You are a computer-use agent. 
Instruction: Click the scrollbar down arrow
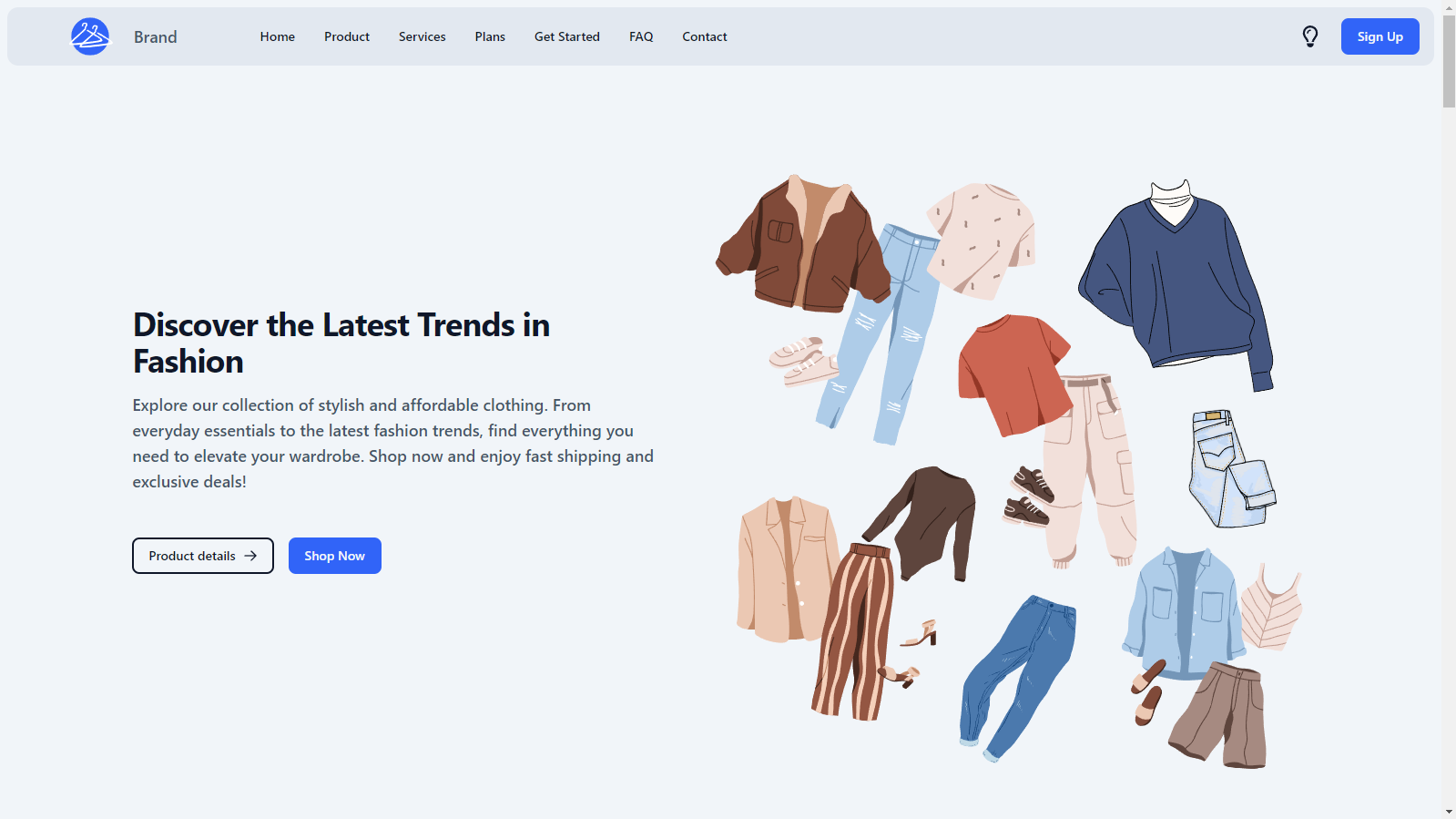coord(1449,811)
